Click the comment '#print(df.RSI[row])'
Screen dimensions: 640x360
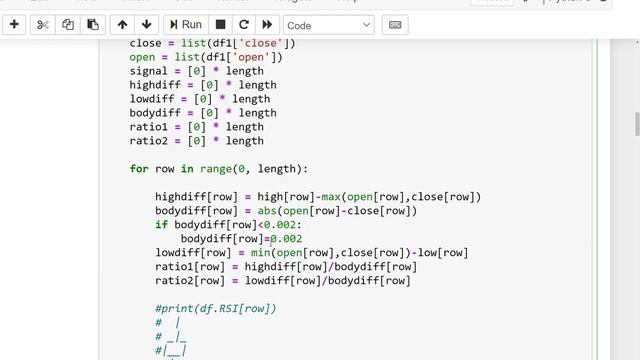(216, 308)
